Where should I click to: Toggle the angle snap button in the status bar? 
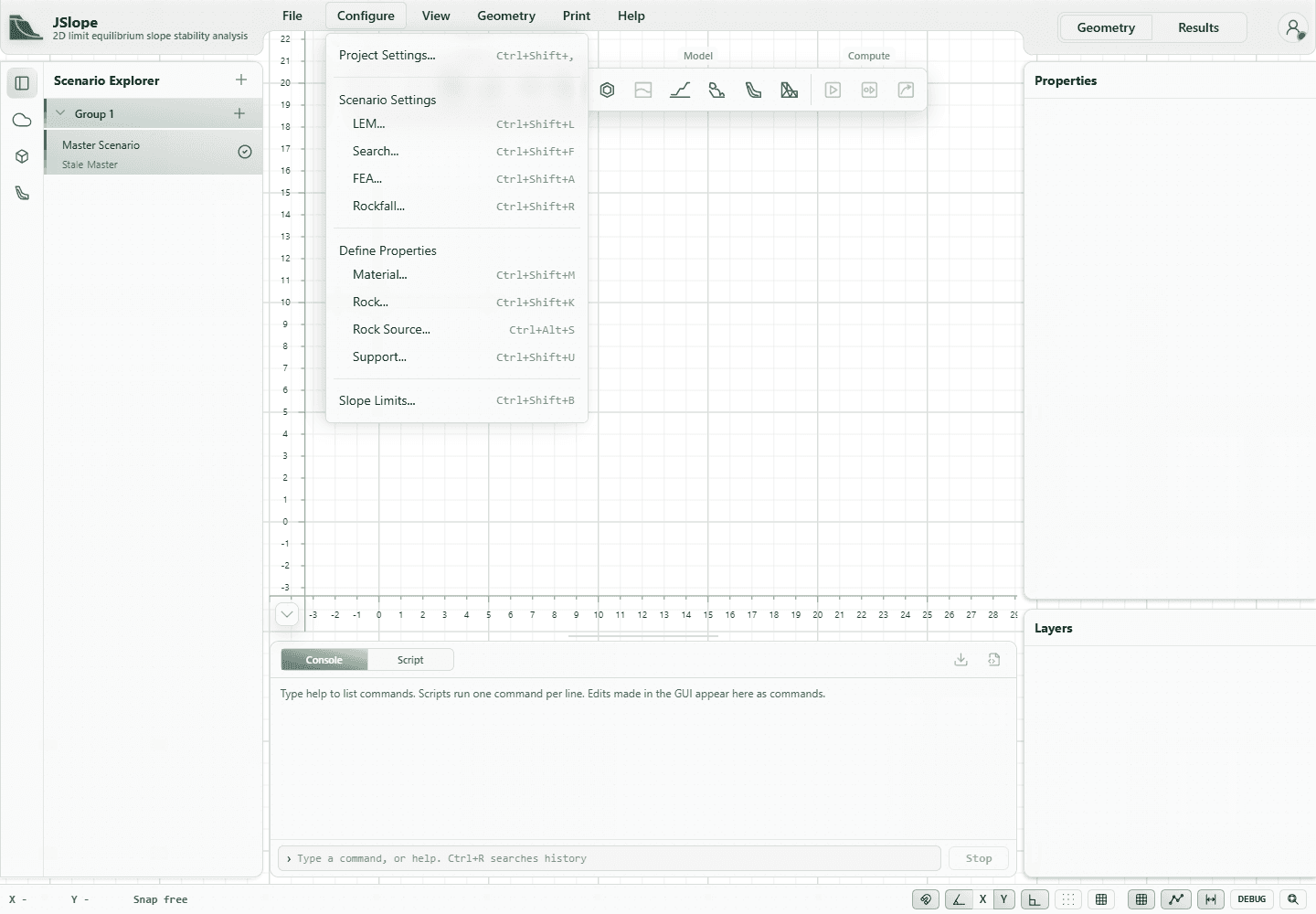pyautogui.click(x=959, y=899)
